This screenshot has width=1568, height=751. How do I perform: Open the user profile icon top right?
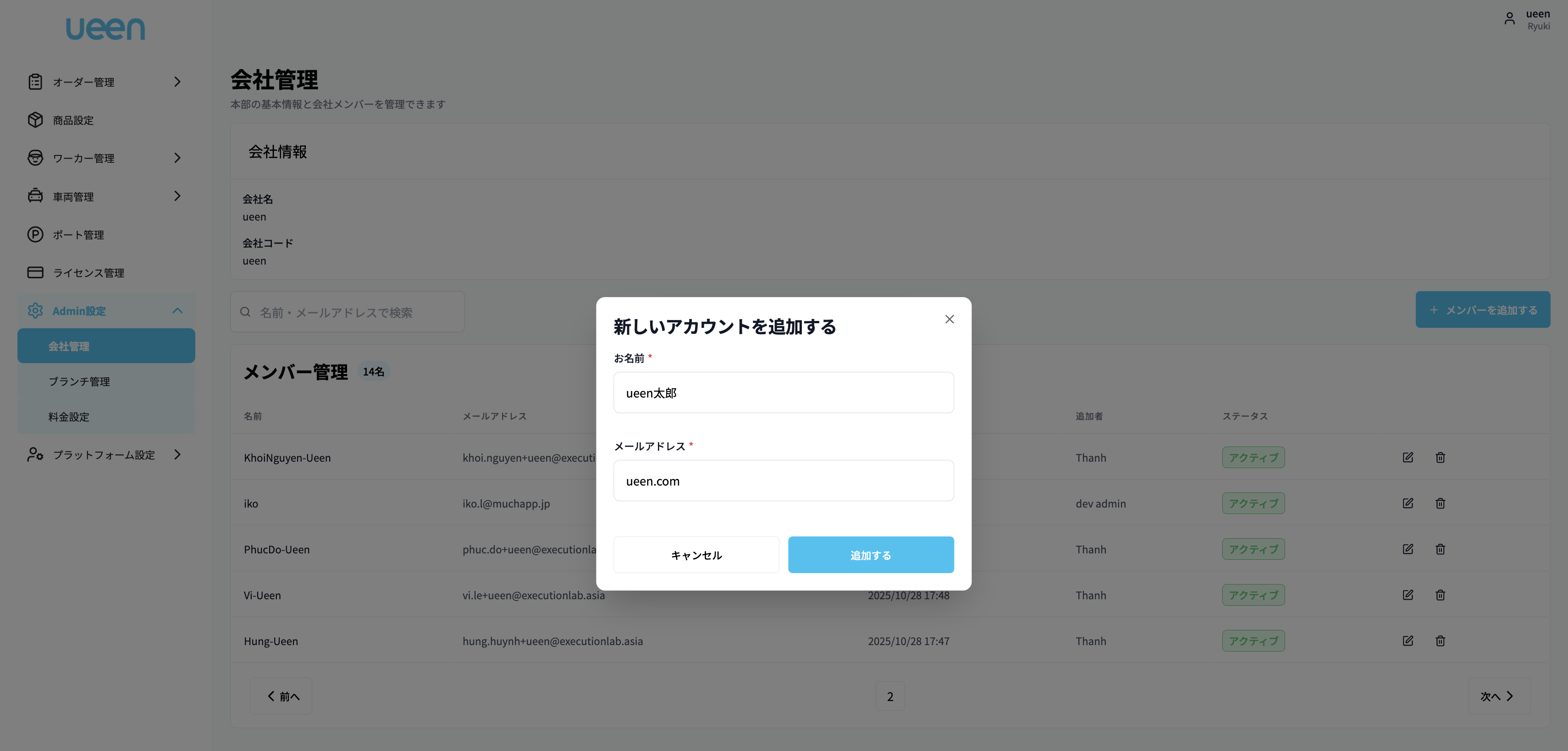pyautogui.click(x=1509, y=18)
